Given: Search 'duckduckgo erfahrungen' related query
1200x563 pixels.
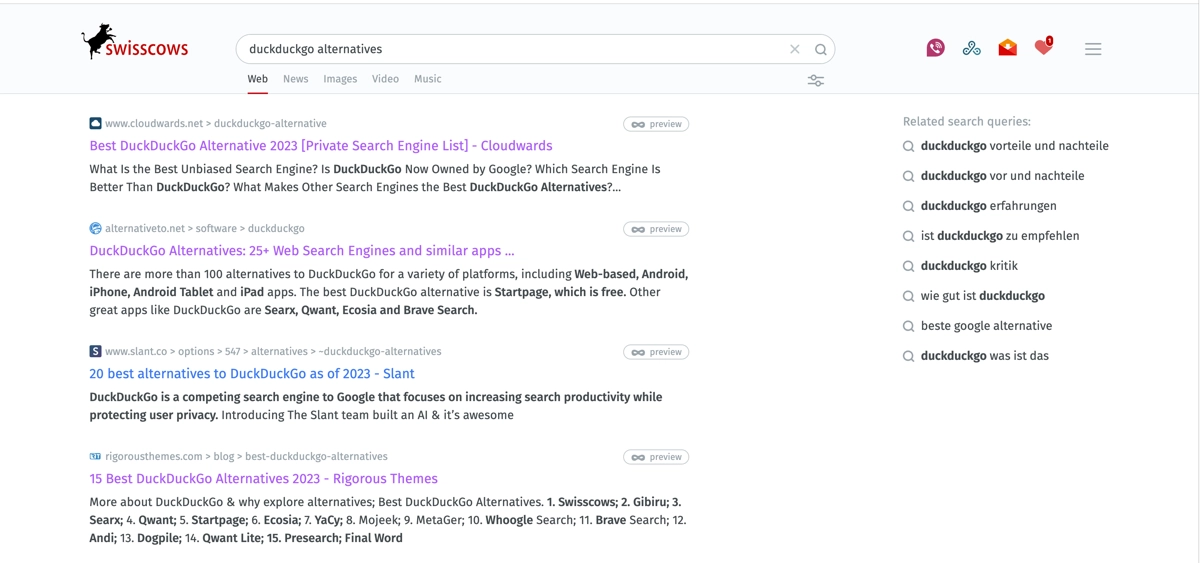Looking at the screenshot, I should (988, 206).
